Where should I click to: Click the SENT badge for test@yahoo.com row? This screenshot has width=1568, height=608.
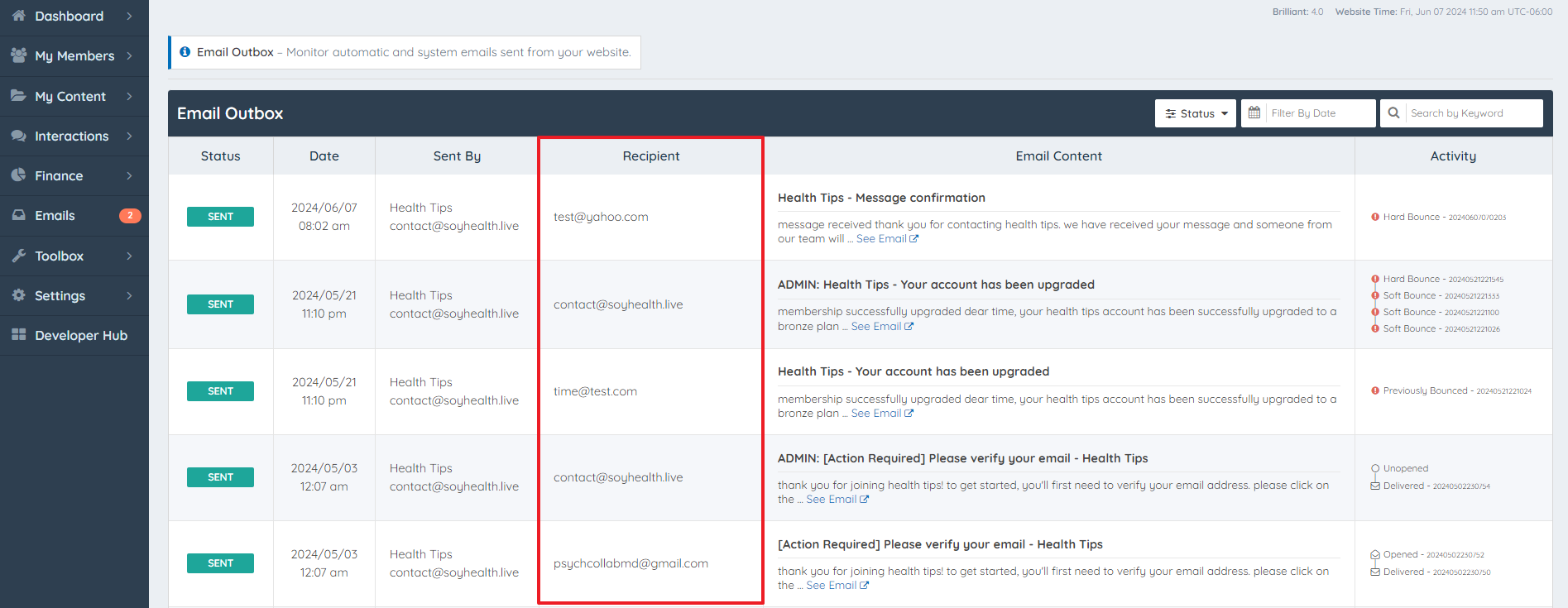(220, 217)
